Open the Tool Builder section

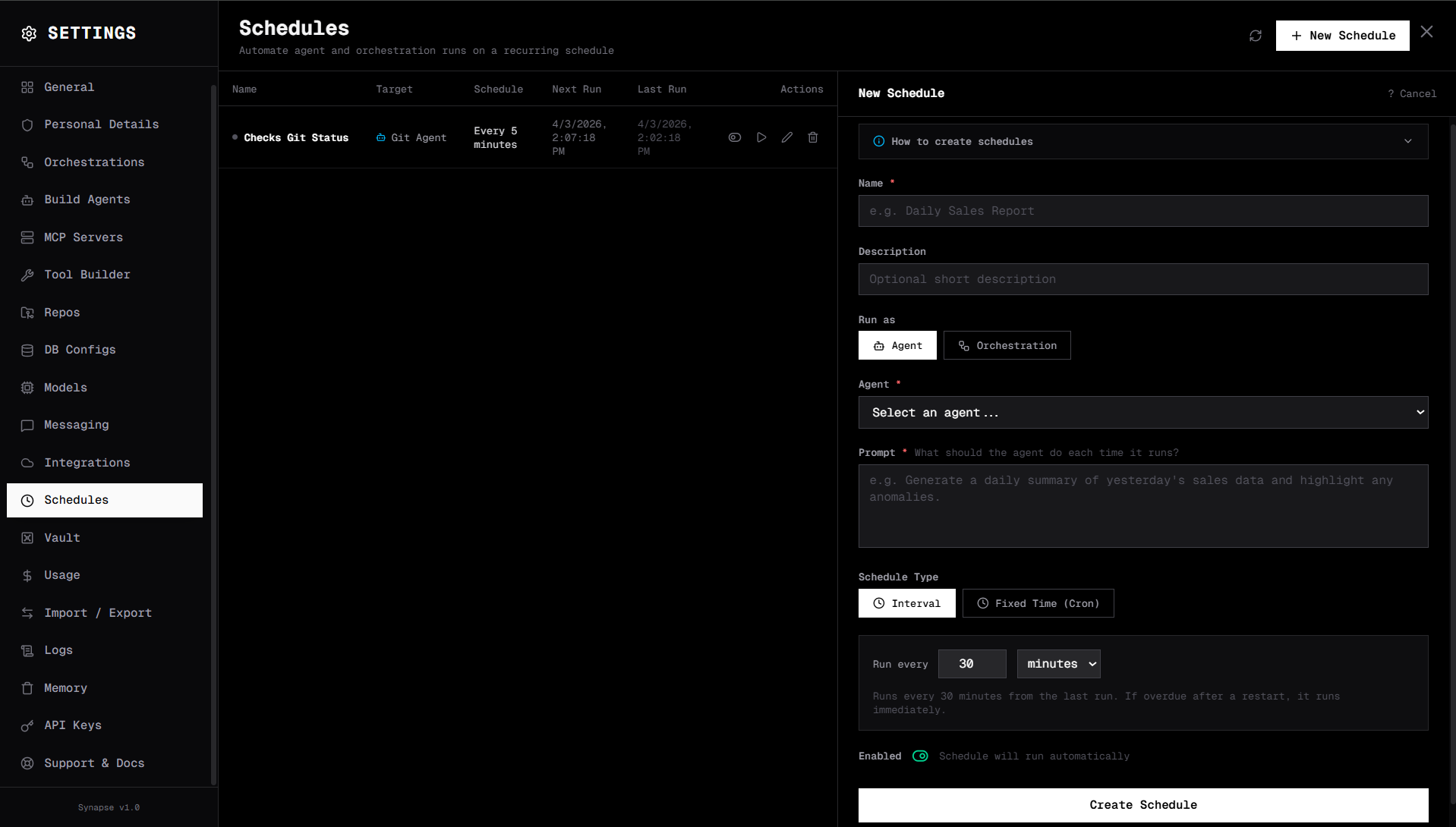(x=105, y=275)
